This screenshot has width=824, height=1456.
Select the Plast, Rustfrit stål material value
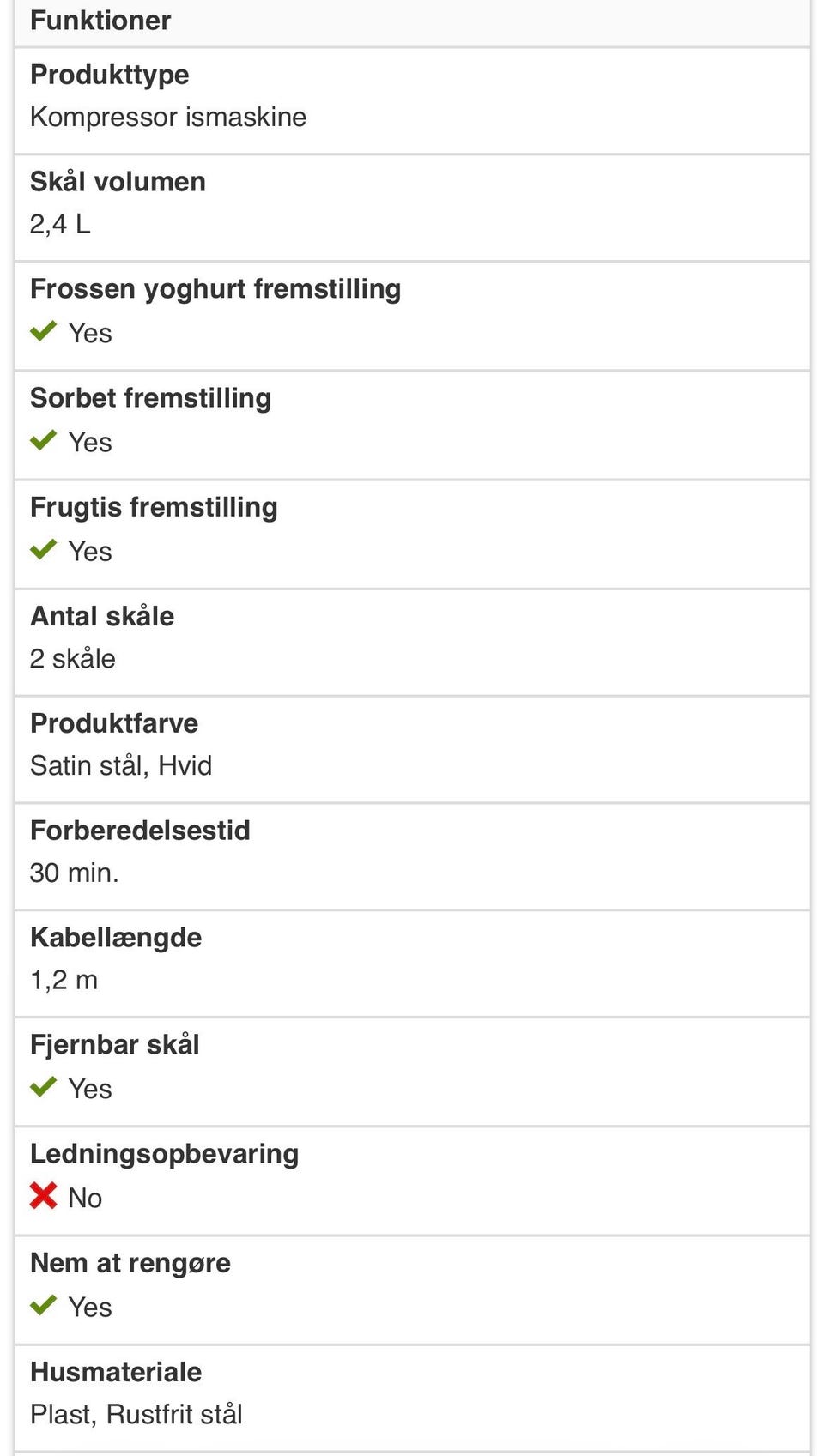tap(136, 1414)
